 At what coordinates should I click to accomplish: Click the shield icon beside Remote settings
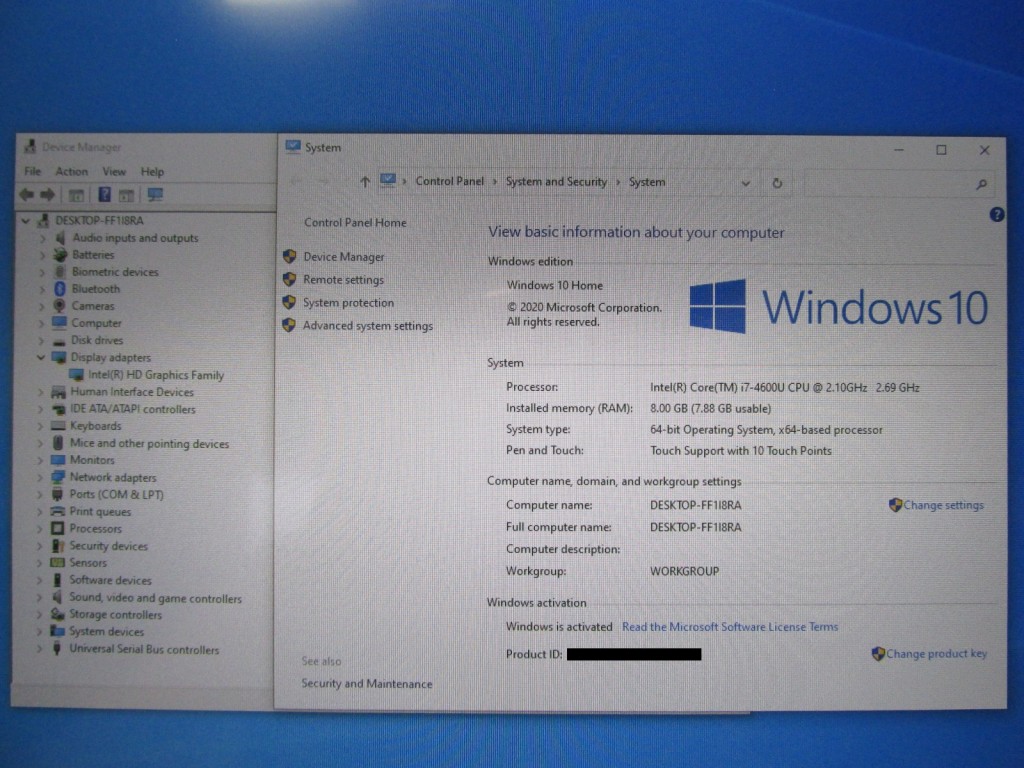point(289,280)
